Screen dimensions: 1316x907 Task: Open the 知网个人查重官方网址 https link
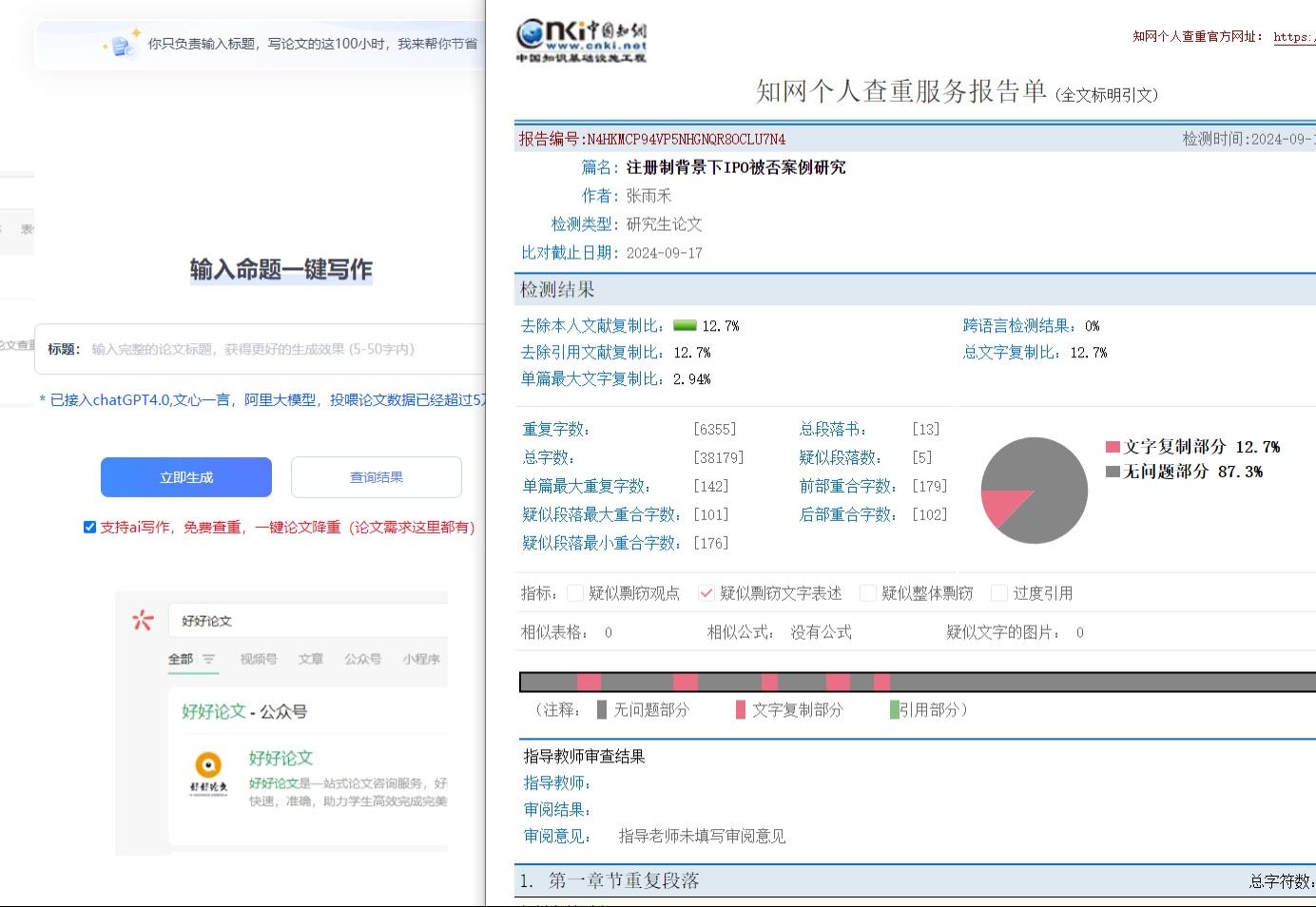click(1294, 37)
